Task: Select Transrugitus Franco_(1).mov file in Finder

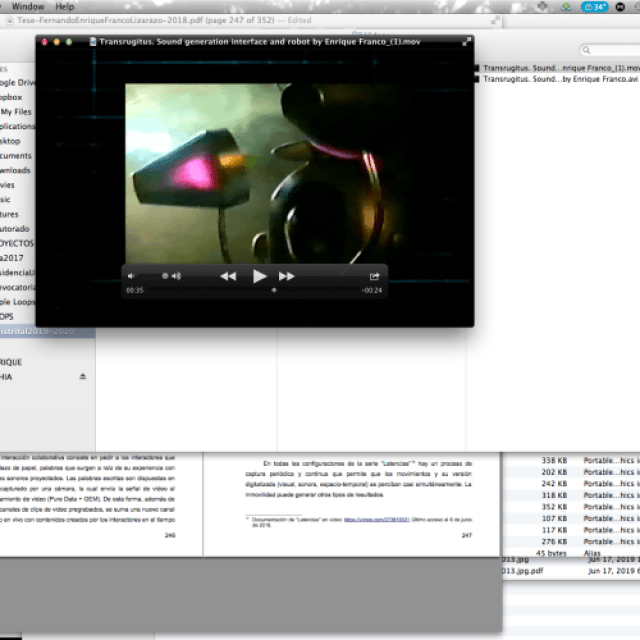Action: tap(557, 68)
